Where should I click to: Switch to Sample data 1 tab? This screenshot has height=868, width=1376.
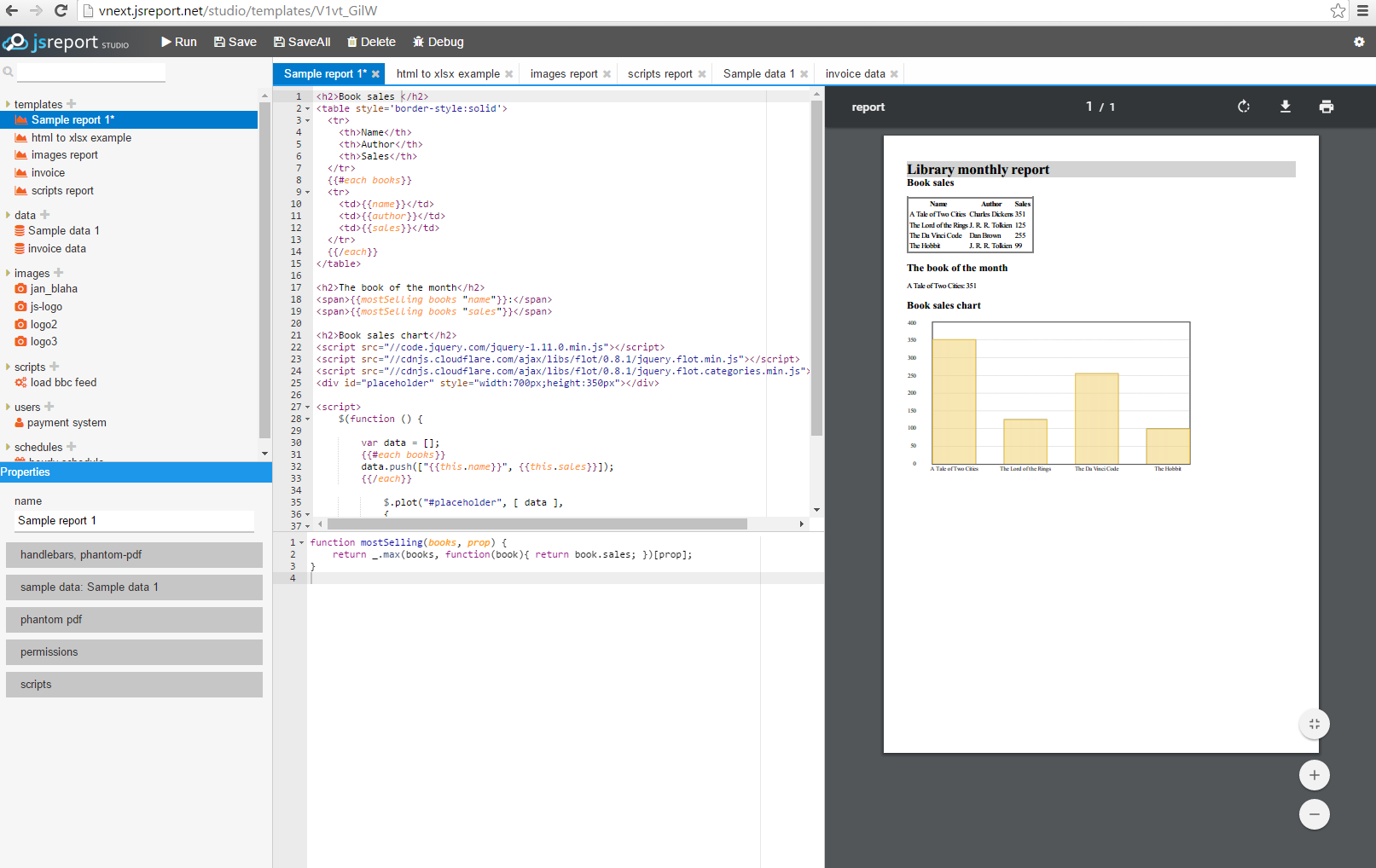click(x=758, y=74)
